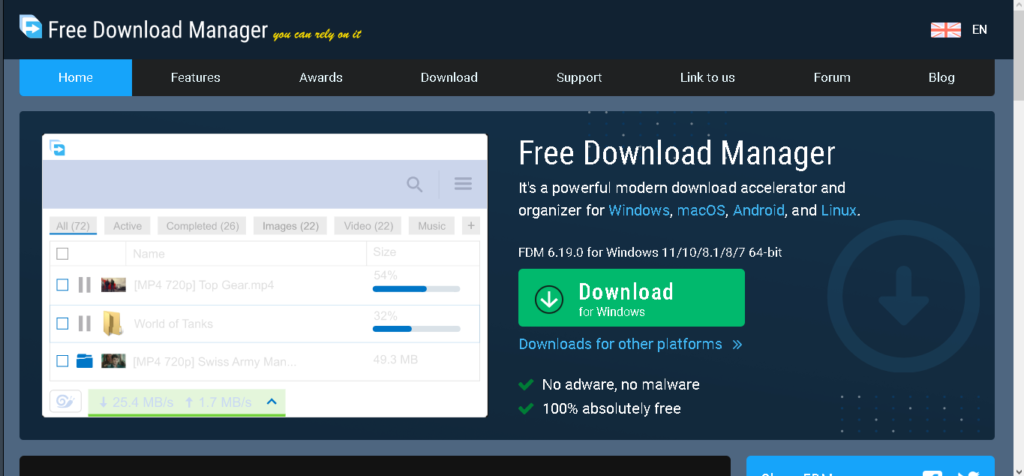Click the Top Gear 54% progress bar
This screenshot has height=476, width=1024.
(416, 289)
